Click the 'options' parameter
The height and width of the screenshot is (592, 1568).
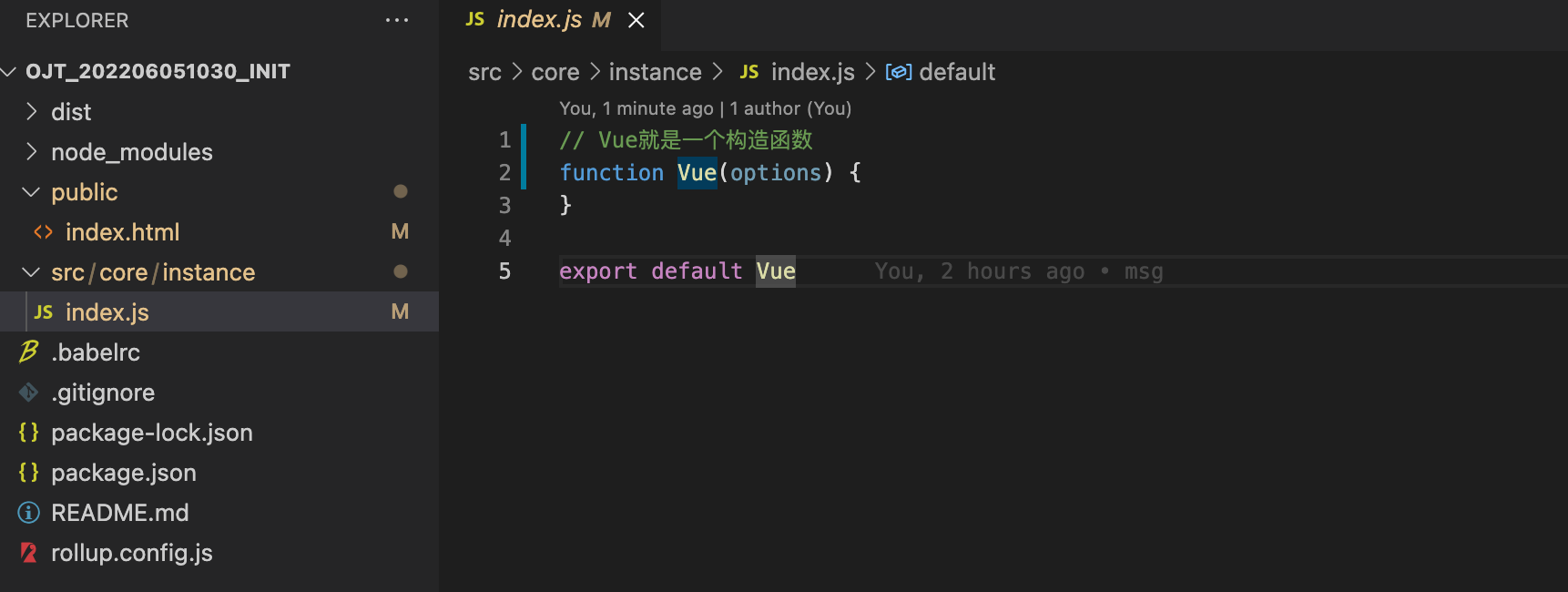(x=776, y=173)
